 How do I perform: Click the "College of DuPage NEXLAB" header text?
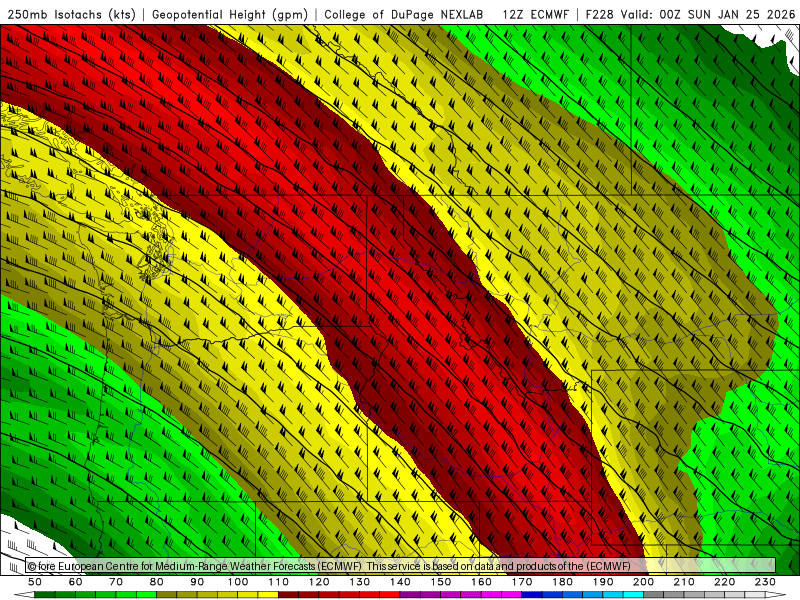point(404,14)
